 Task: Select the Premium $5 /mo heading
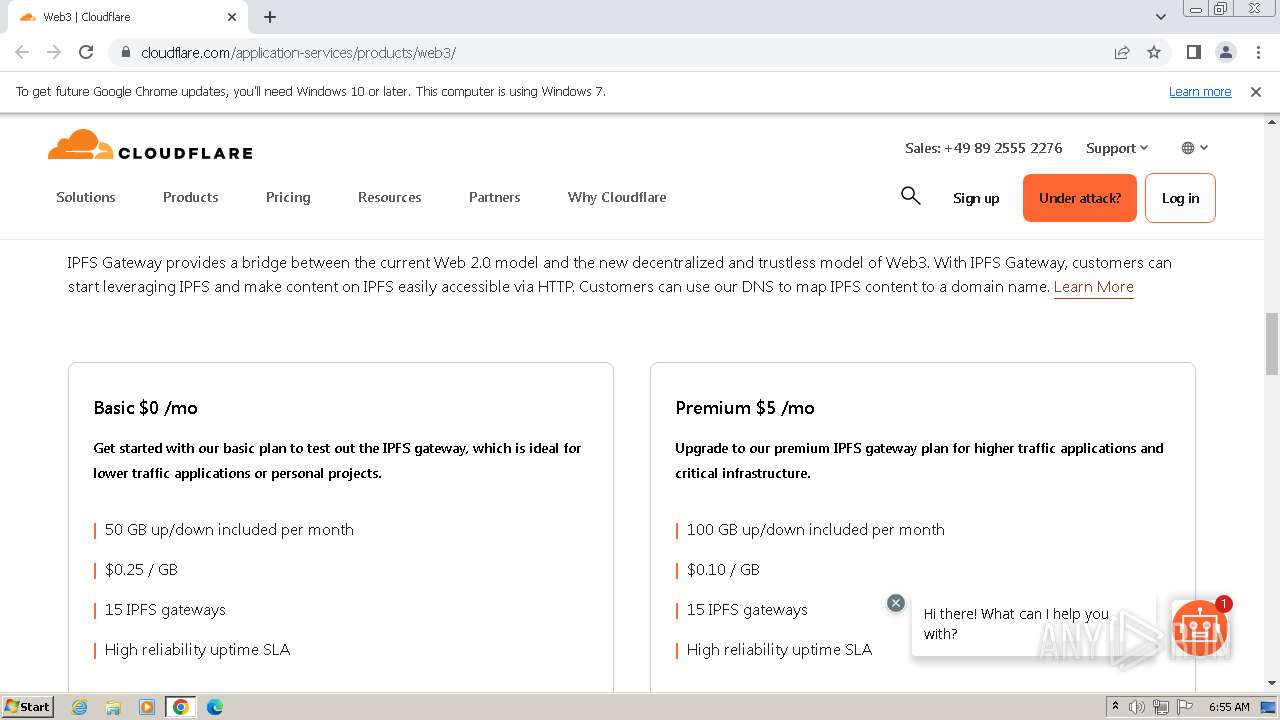coord(745,408)
